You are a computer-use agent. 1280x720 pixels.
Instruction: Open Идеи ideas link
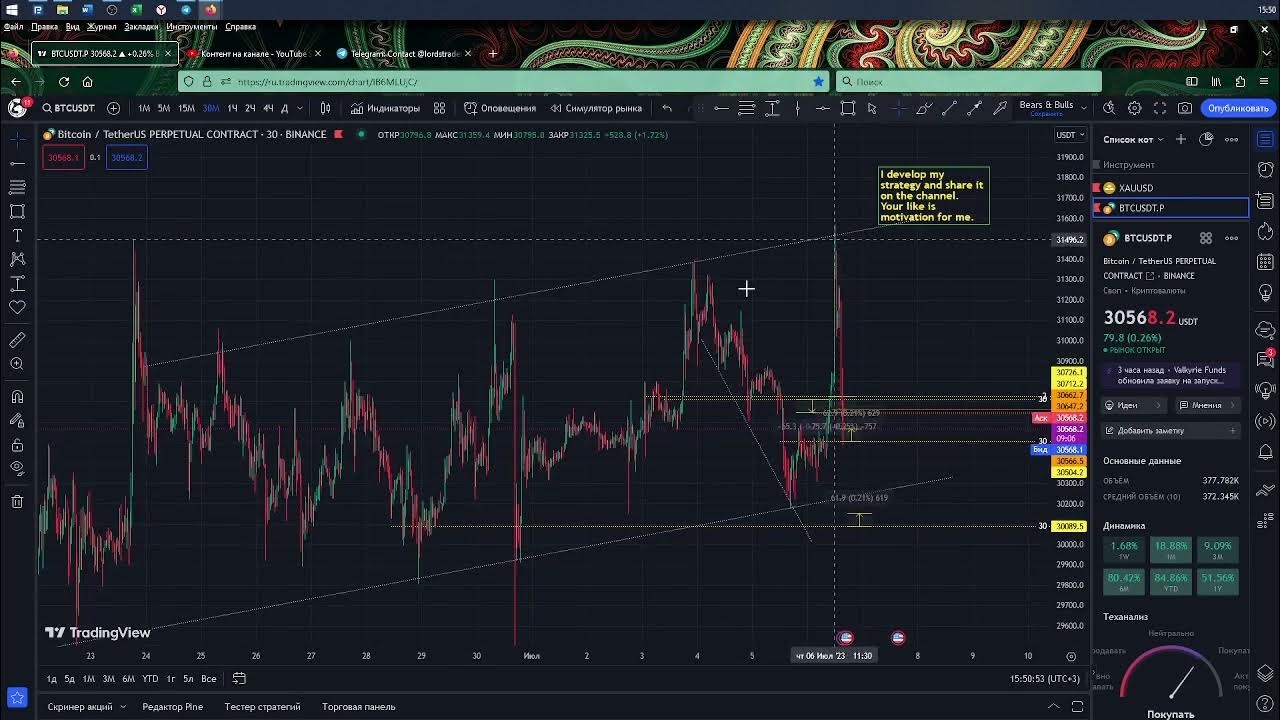[1133, 405]
